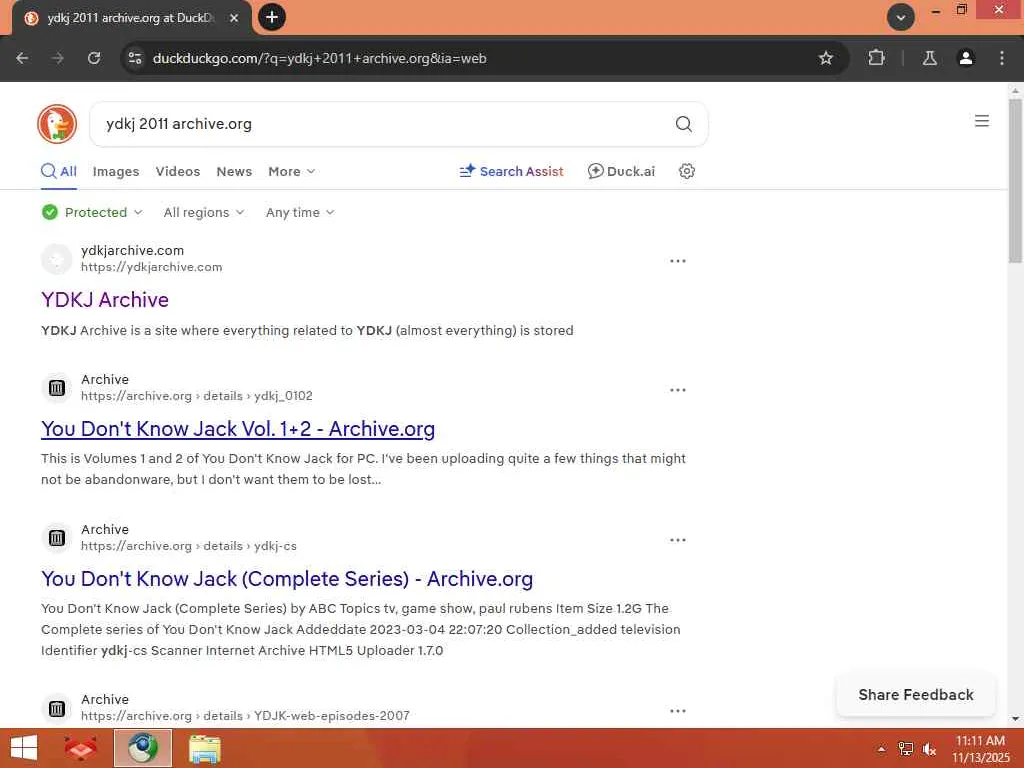Go forward in browser history
The image size is (1024, 768).
[x=58, y=58]
